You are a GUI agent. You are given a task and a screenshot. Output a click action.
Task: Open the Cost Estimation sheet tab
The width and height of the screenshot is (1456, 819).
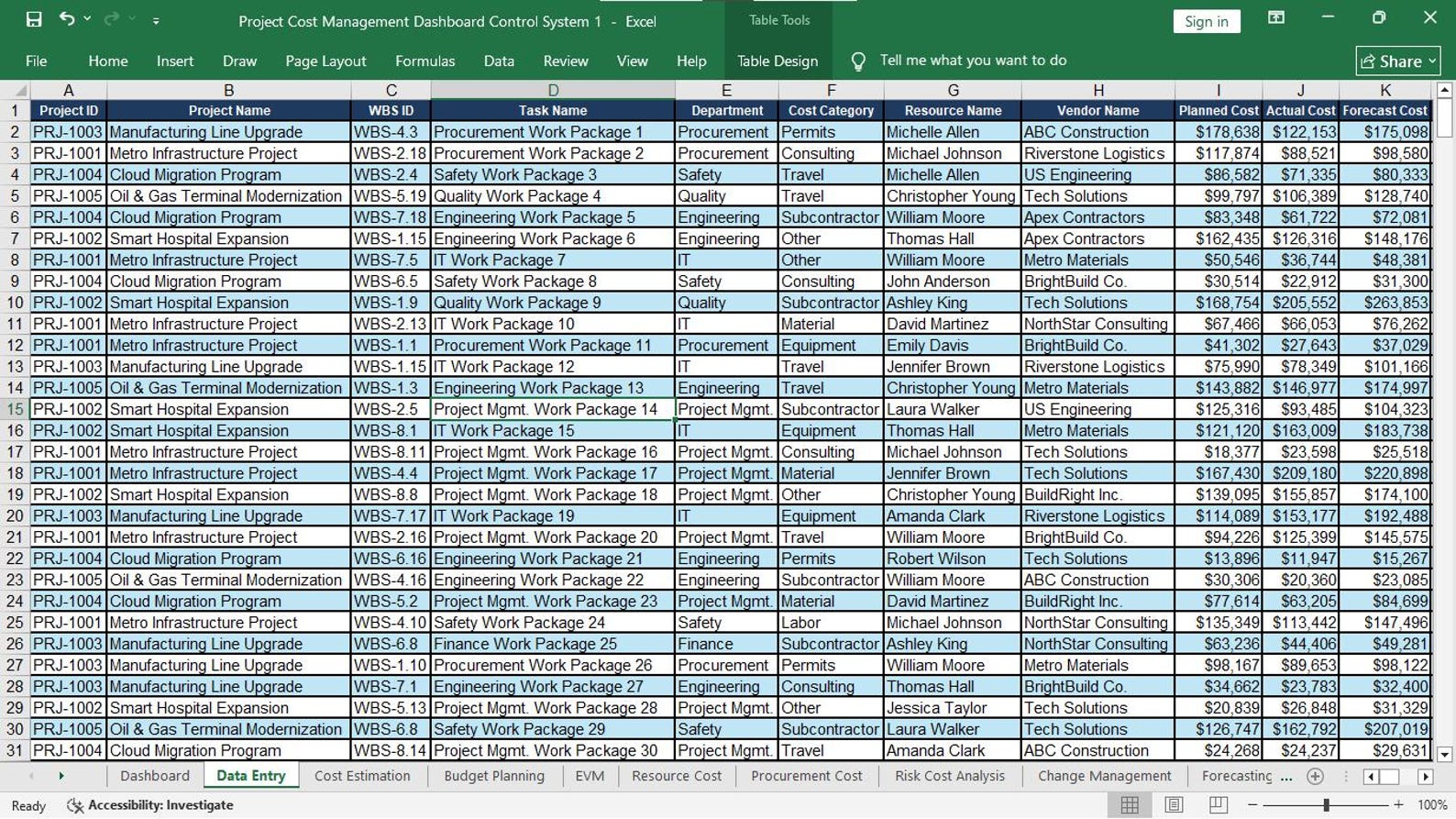pyautogui.click(x=362, y=776)
